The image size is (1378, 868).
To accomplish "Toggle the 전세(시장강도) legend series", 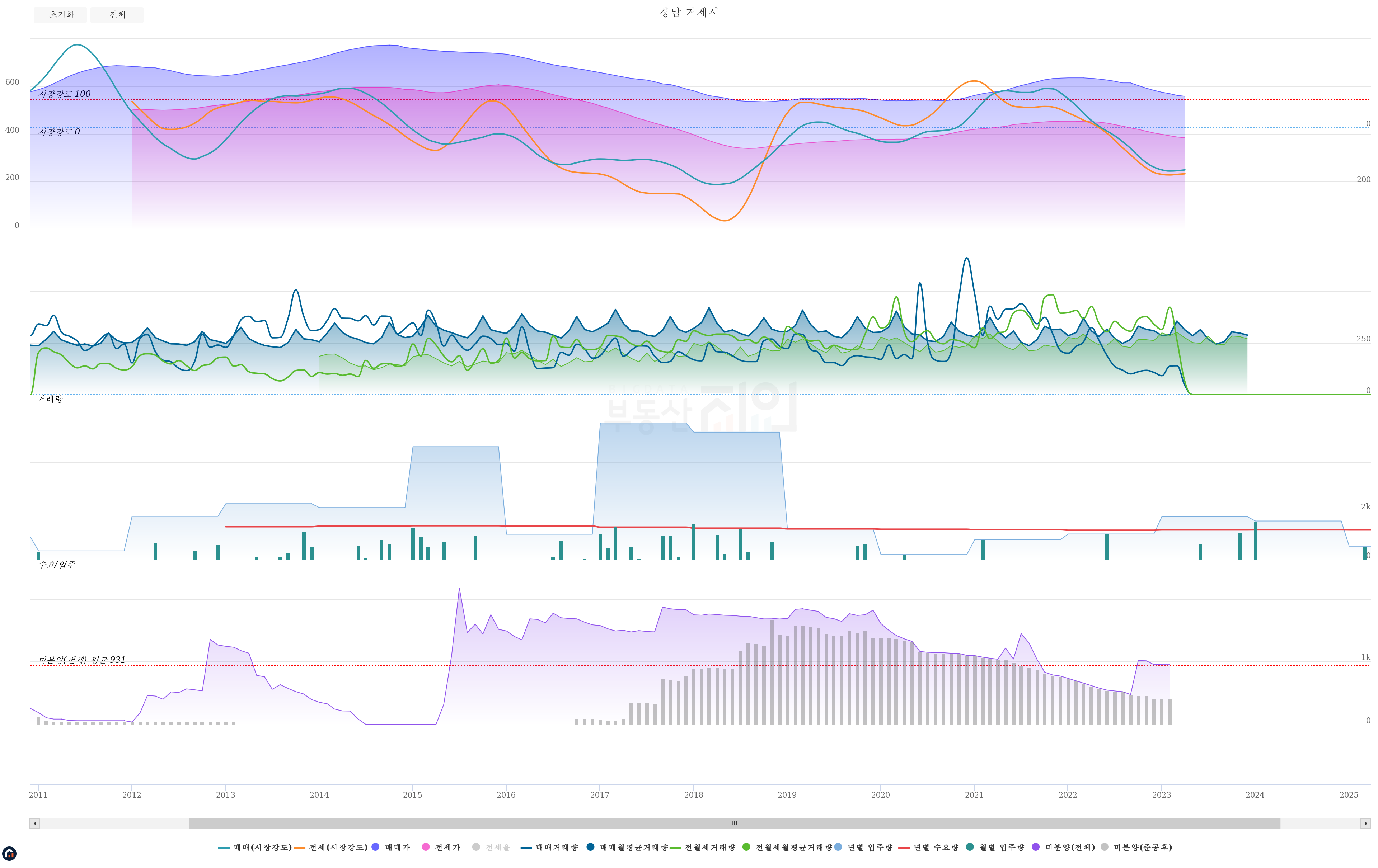I will click(331, 848).
